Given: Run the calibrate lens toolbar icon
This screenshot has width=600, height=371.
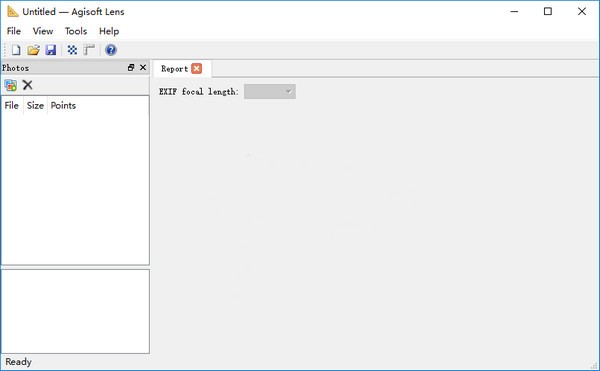Looking at the screenshot, I should (x=89, y=50).
